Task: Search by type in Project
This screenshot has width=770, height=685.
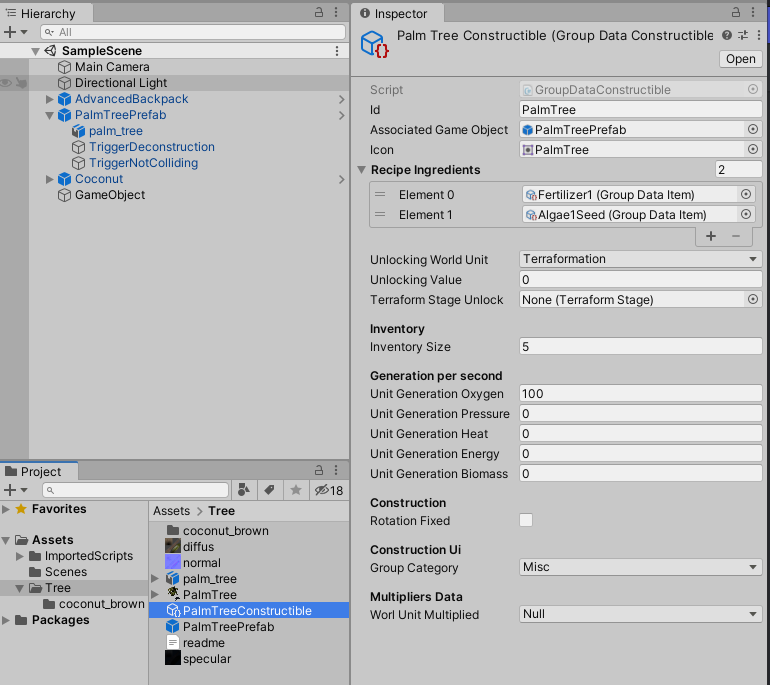Action: coord(244,490)
